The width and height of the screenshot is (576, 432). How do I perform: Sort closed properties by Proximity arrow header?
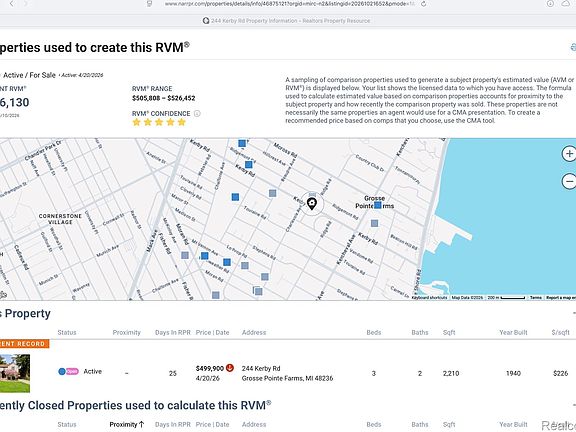point(127,425)
